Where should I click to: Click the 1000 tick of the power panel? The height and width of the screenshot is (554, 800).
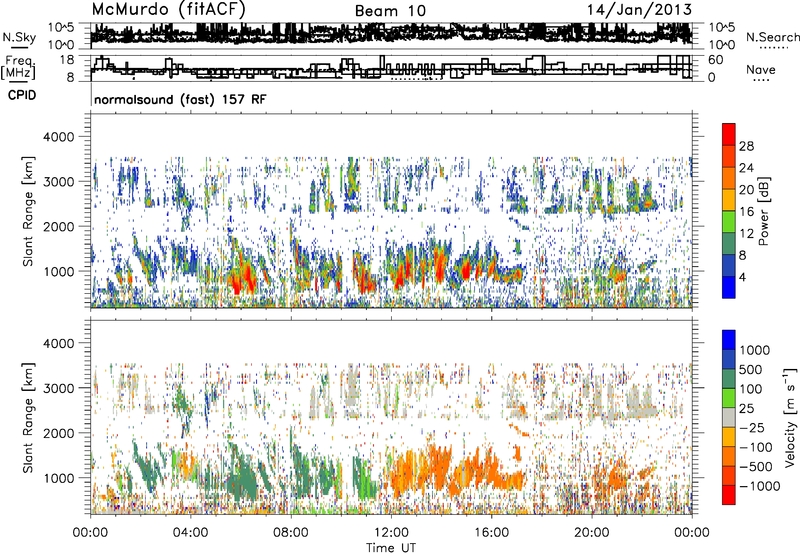click(61, 271)
